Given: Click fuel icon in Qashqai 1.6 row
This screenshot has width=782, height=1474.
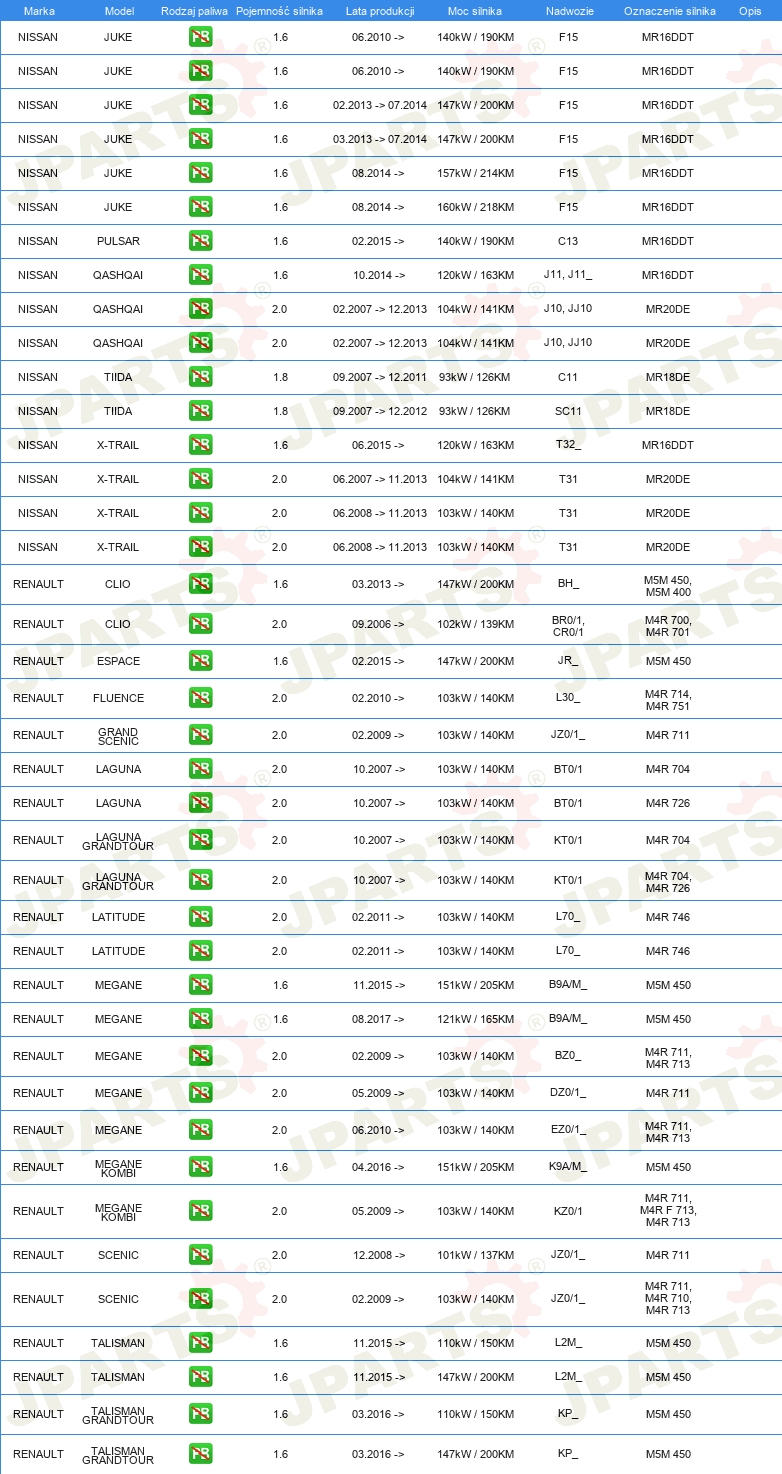Looking at the screenshot, I should 200,275.
